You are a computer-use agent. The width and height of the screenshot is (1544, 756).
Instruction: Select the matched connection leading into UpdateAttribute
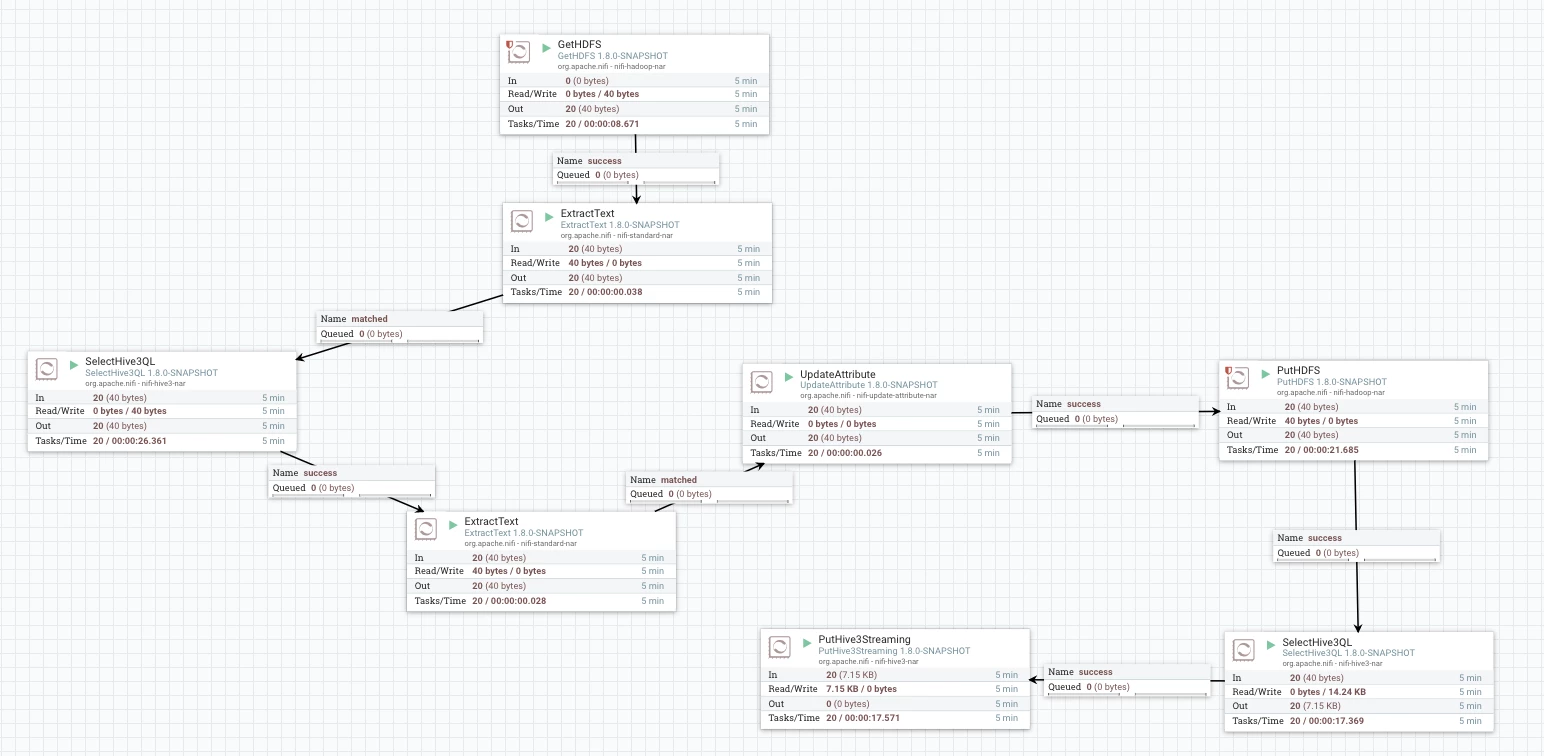(x=709, y=487)
